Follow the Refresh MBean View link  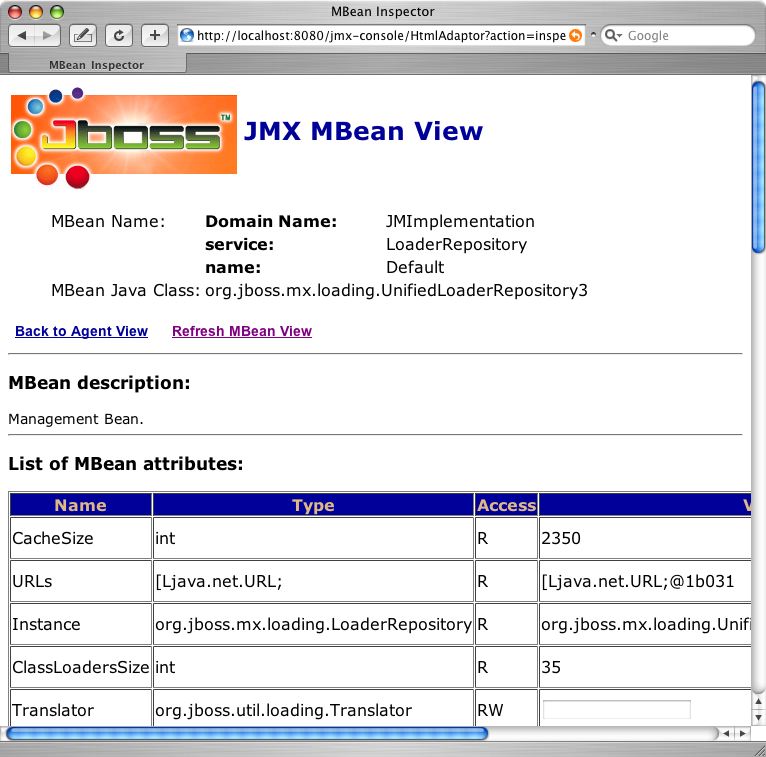click(242, 331)
